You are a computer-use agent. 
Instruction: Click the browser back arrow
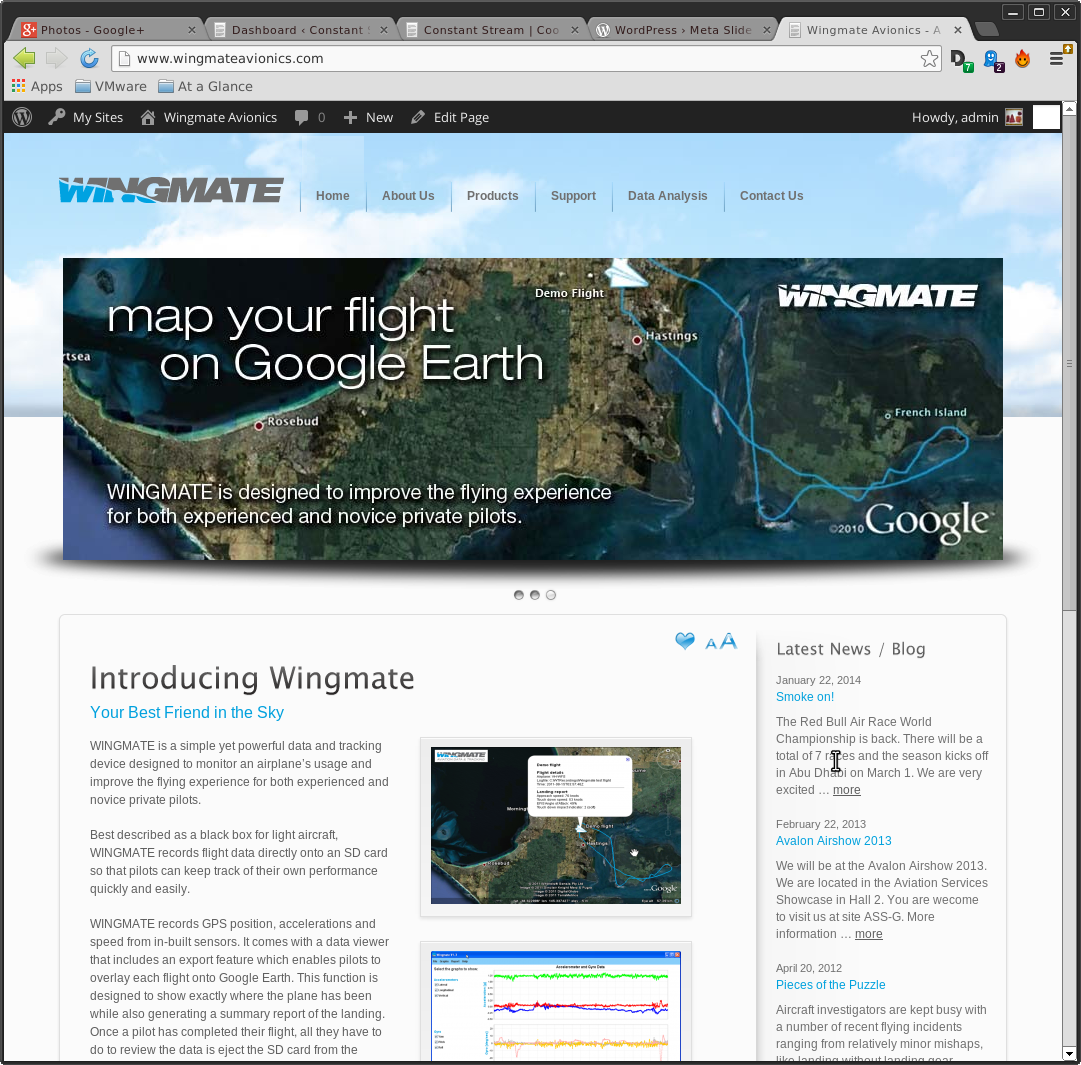[x=24, y=59]
